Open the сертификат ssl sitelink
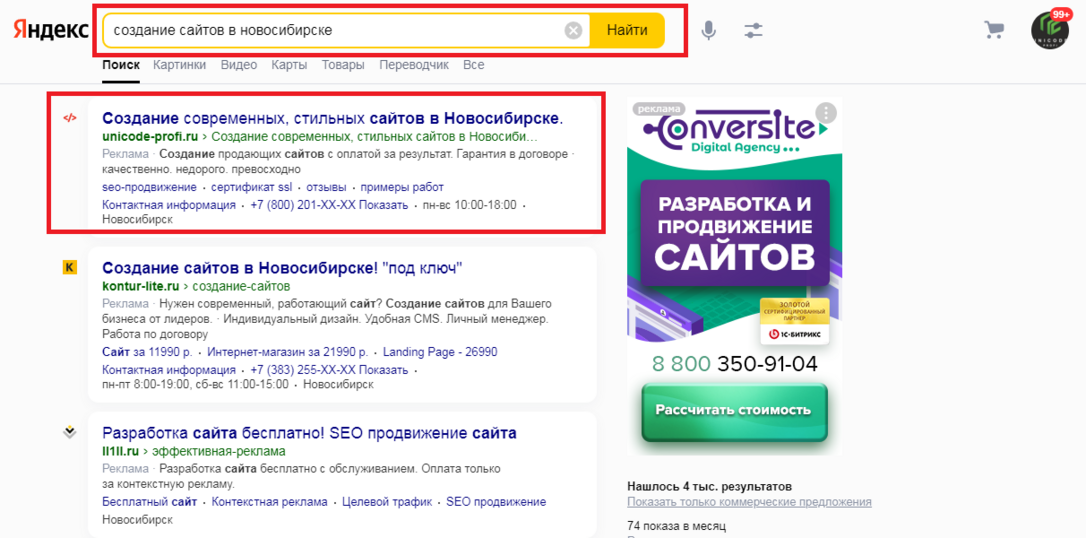 click(252, 188)
